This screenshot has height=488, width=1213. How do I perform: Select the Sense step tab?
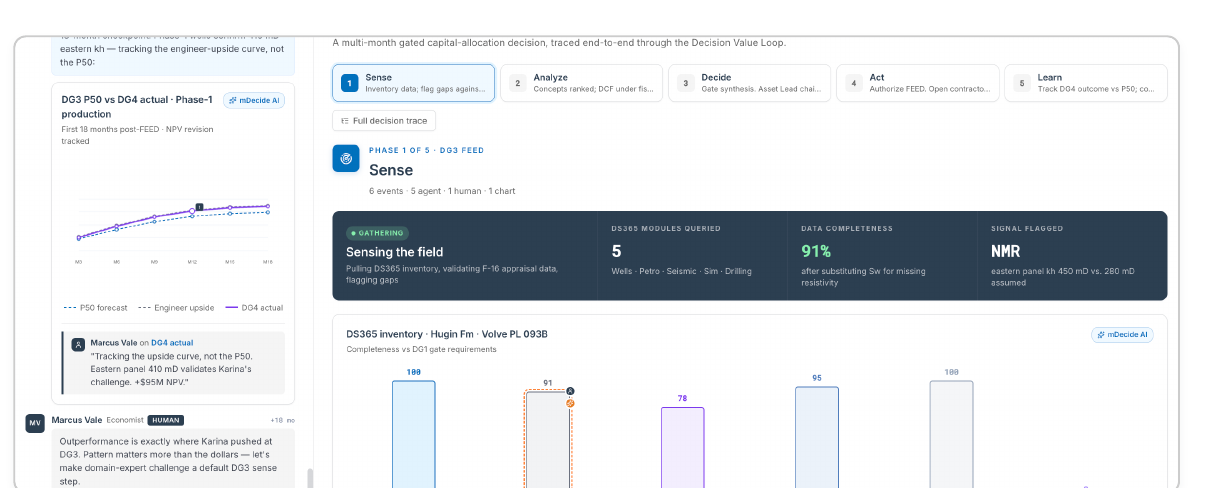tap(413, 83)
